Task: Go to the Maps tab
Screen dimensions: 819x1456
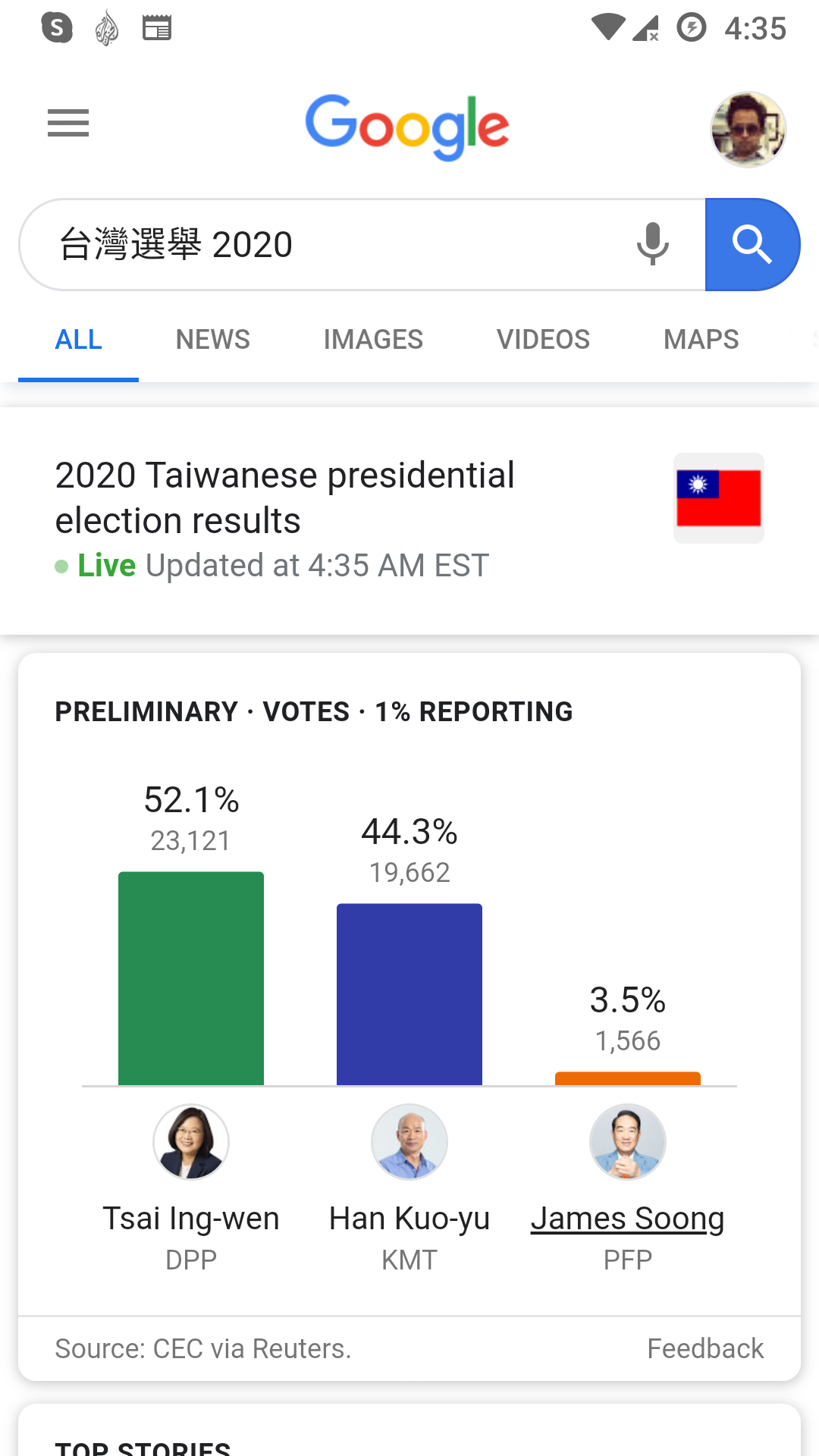Action: [701, 340]
